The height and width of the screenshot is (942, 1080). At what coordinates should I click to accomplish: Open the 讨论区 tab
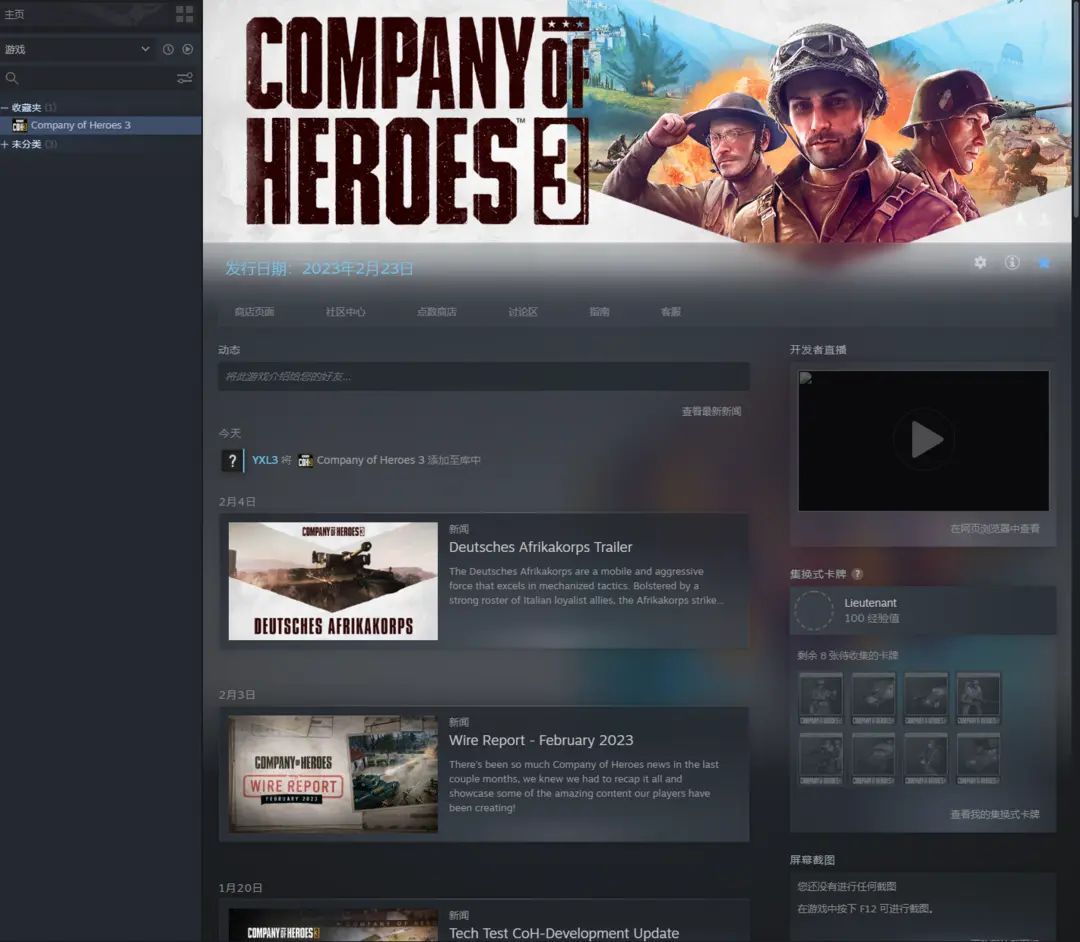click(523, 312)
